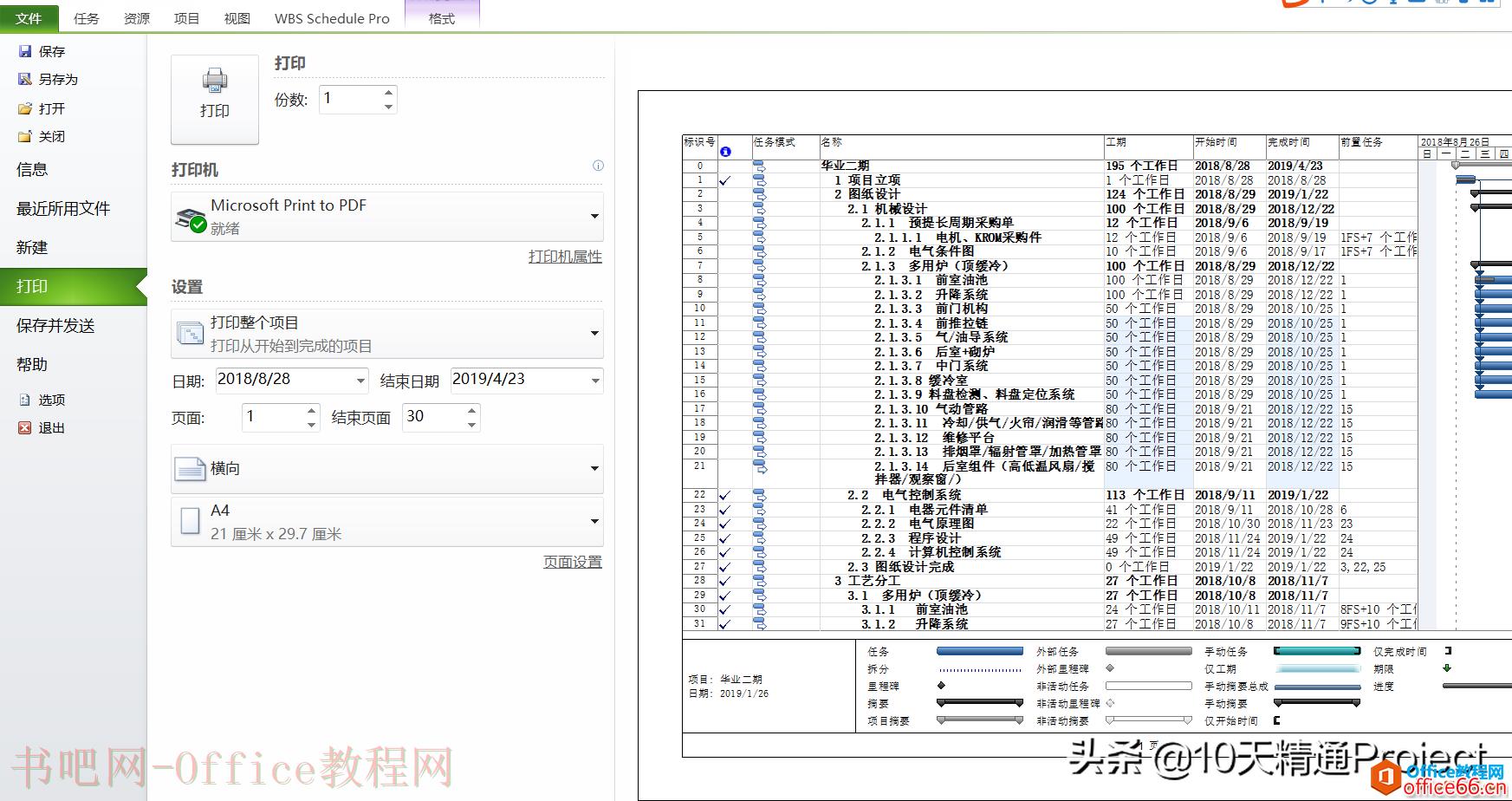The width and height of the screenshot is (1512, 801).
Task: Click the Close file icon
Action: 25,136
